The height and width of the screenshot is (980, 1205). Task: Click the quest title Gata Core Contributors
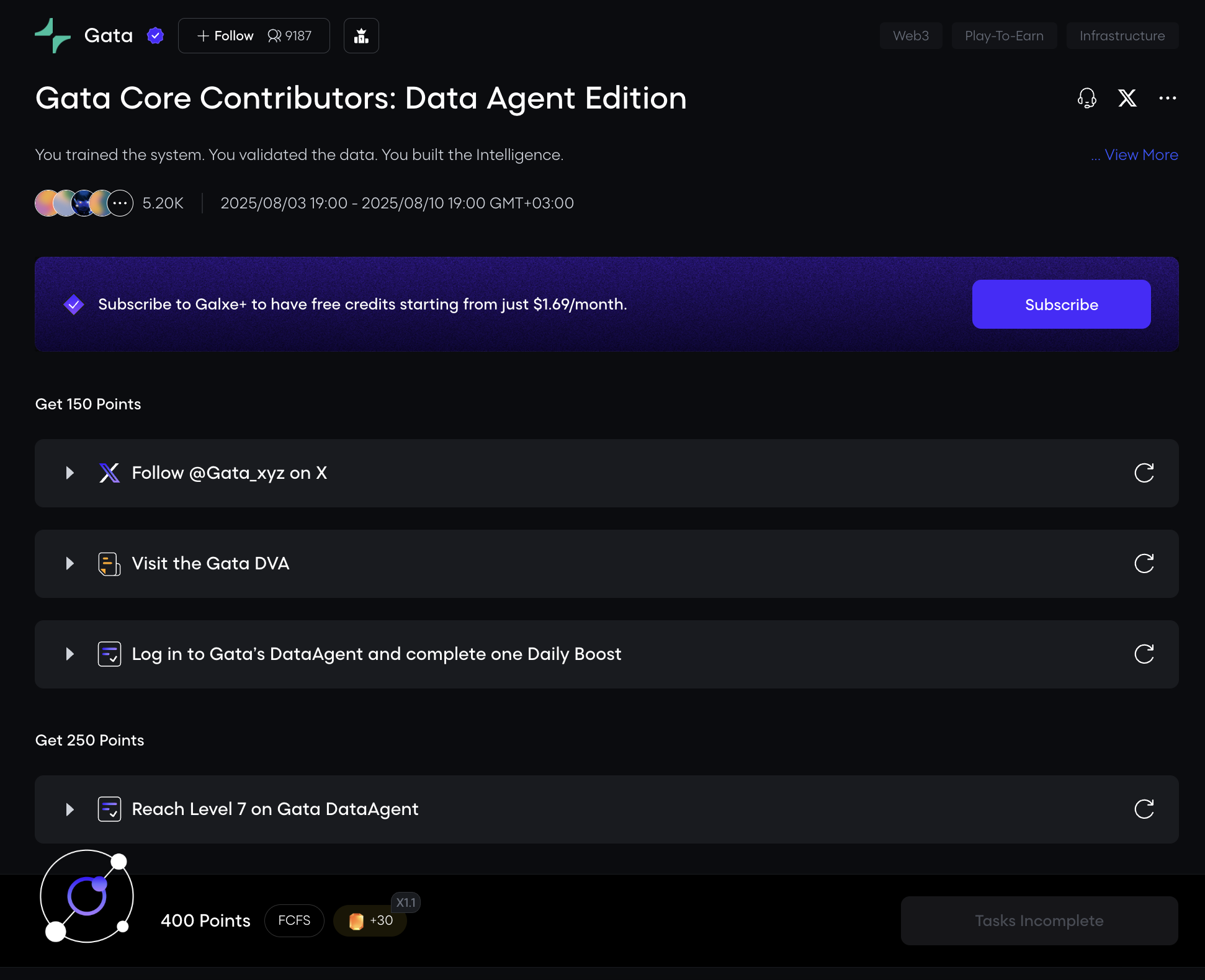[x=361, y=98]
